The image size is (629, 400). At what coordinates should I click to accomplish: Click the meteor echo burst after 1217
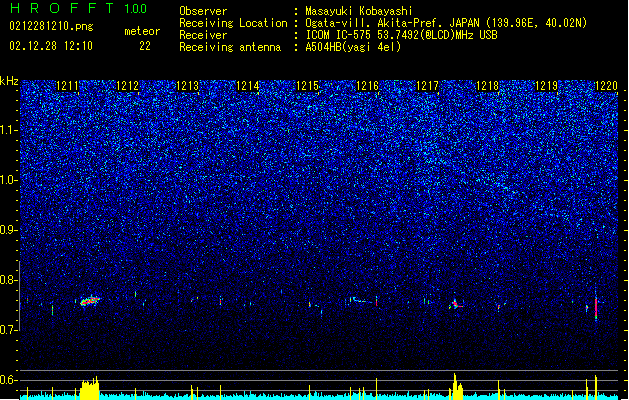pyautogui.click(x=456, y=305)
